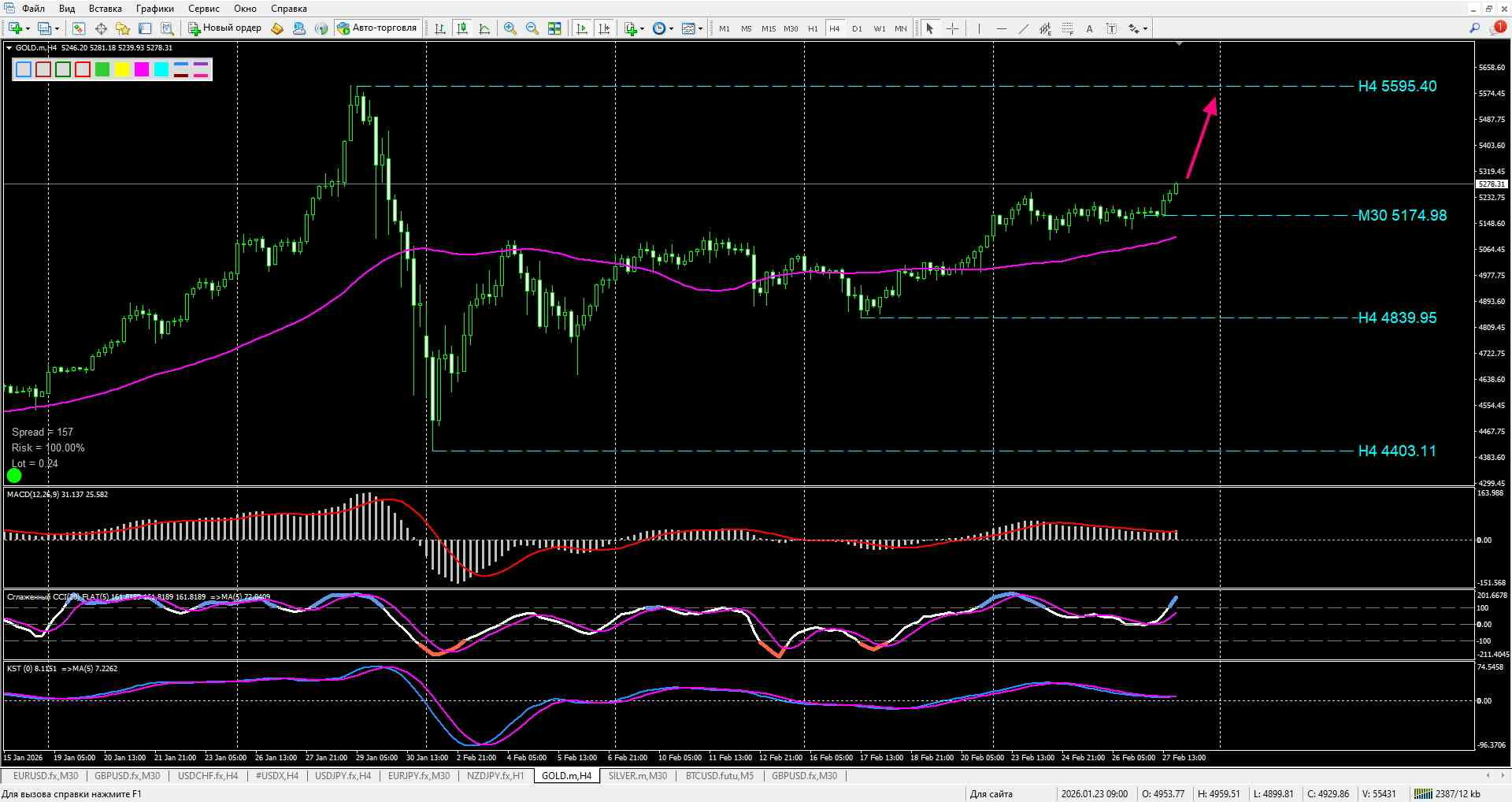Open the Market Watch window

click(79, 28)
